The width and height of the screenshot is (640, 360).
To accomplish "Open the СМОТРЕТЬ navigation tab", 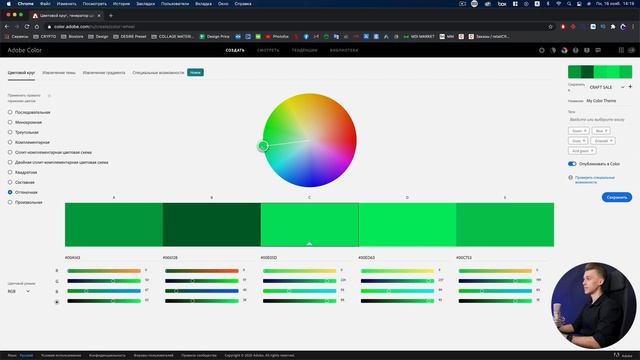I will click(268, 50).
